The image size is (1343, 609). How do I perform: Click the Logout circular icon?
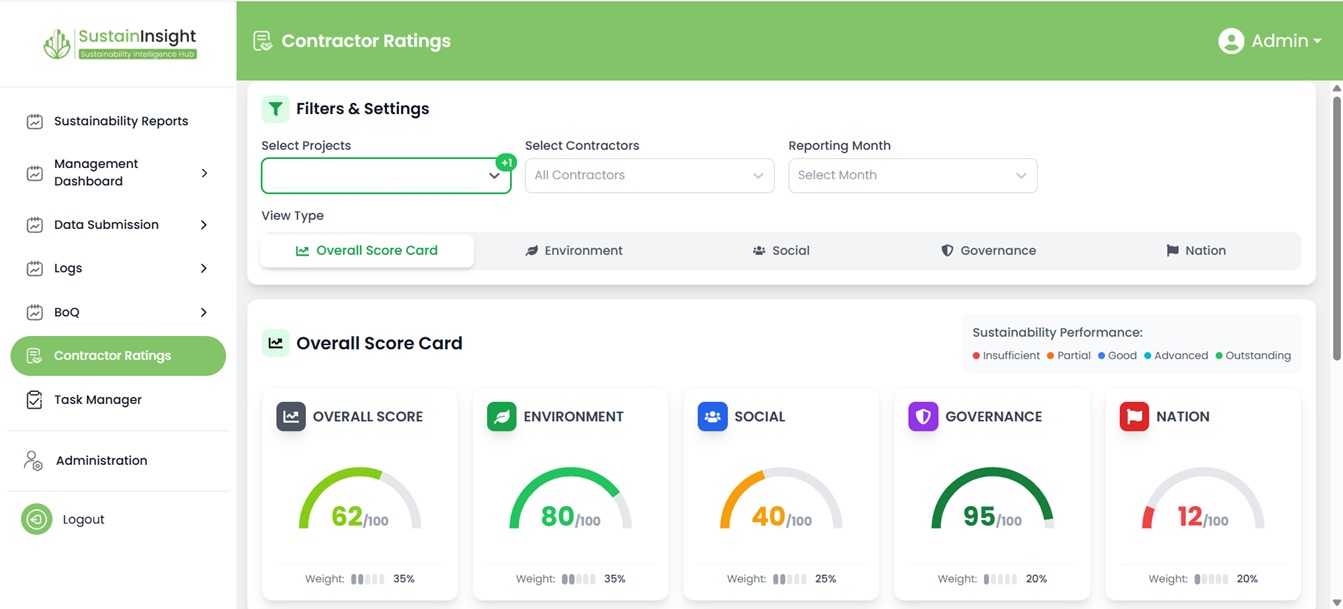[37, 519]
